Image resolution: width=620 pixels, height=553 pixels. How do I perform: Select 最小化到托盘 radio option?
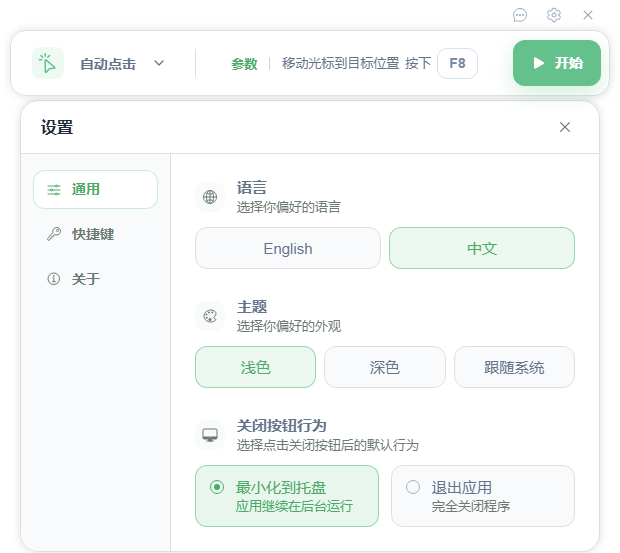(287, 496)
